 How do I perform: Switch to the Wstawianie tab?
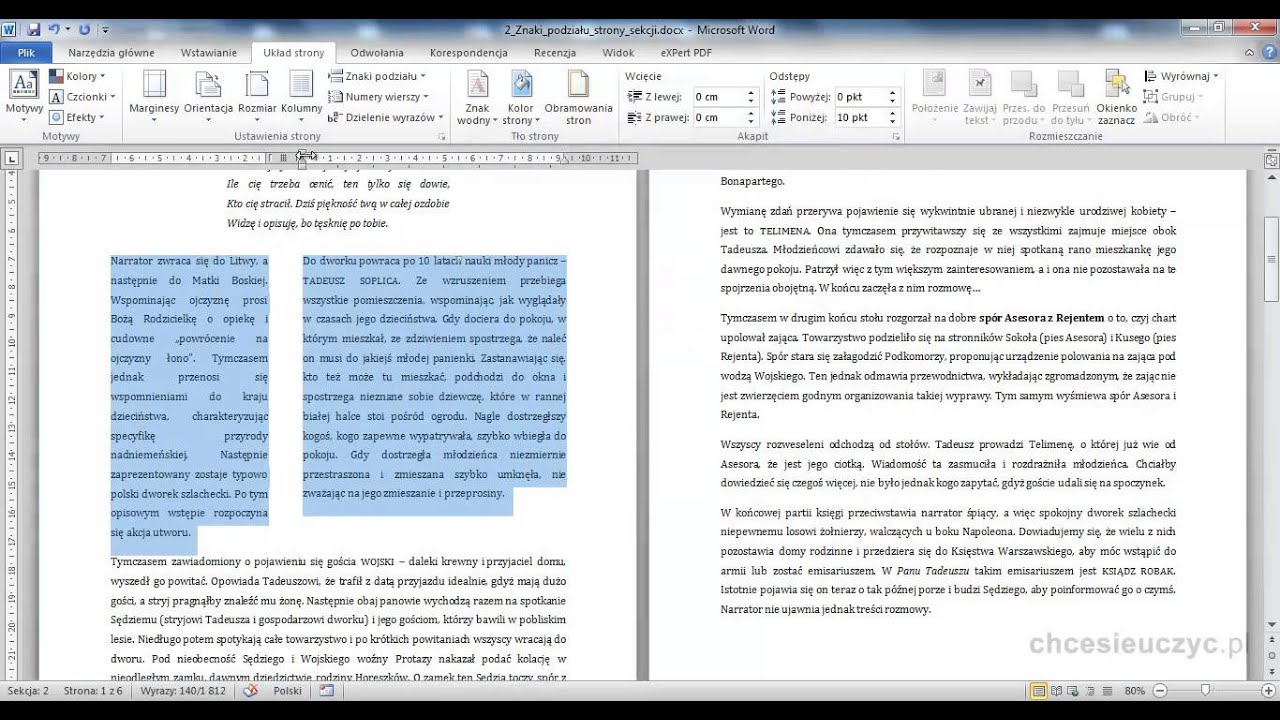pos(209,53)
